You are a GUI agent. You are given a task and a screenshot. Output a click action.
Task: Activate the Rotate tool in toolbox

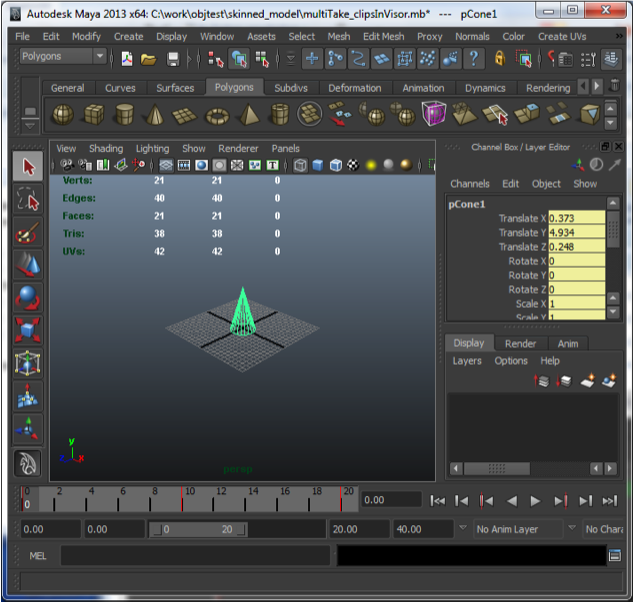tap(28, 298)
